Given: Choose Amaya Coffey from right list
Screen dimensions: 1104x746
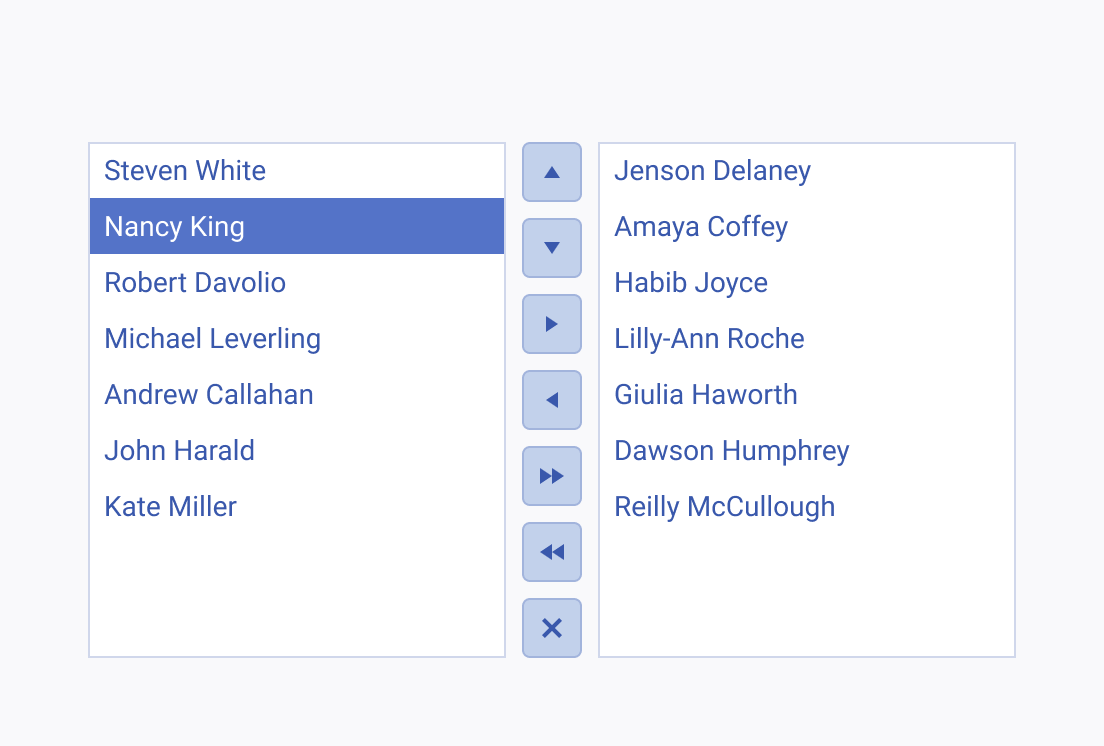Looking at the screenshot, I should click(807, 226).
